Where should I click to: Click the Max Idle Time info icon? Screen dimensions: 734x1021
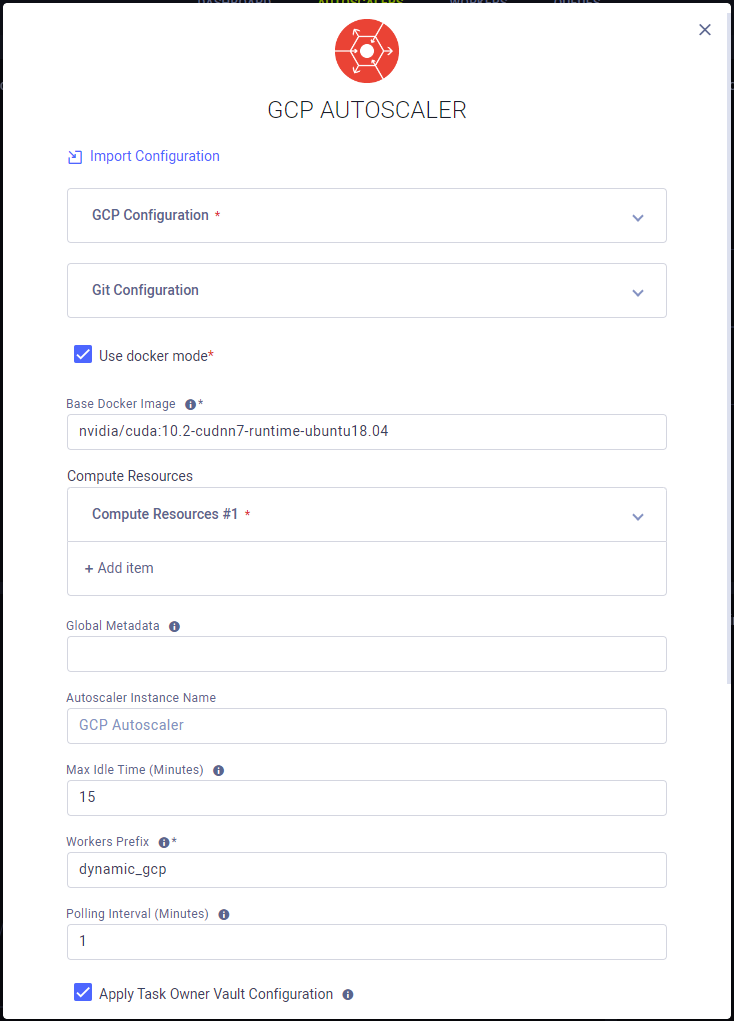218,770
